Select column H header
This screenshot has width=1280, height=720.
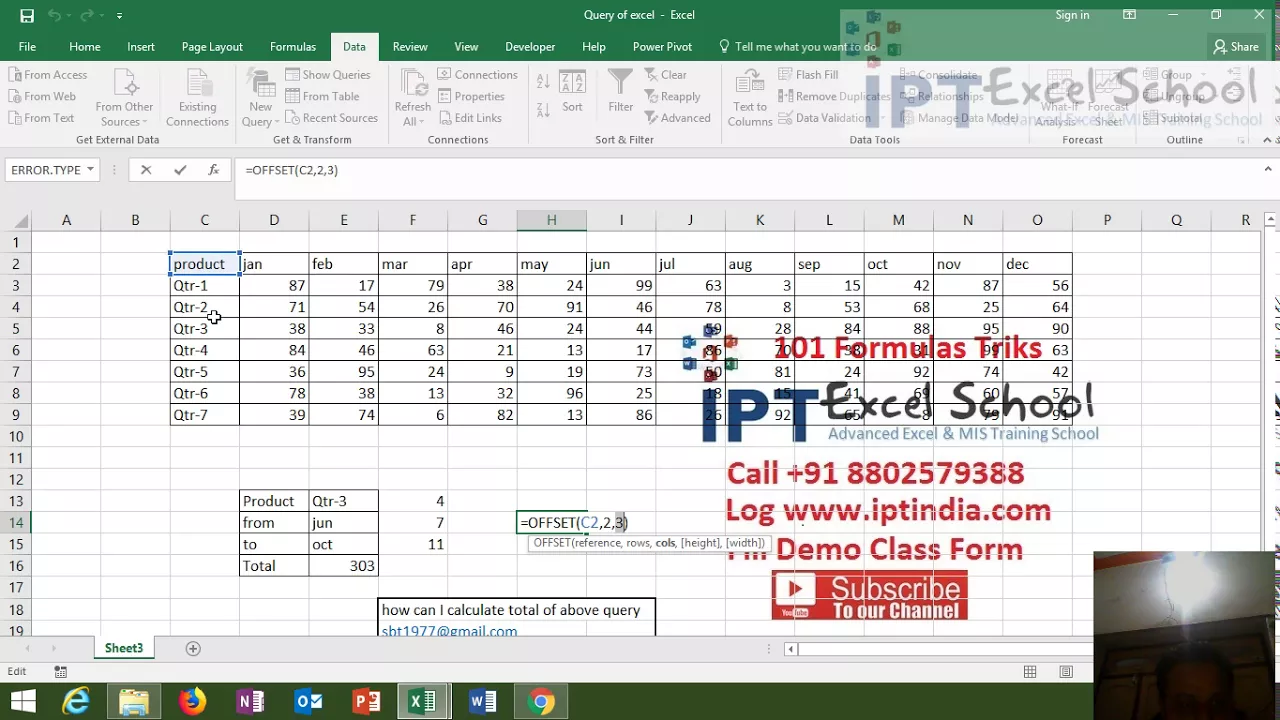(551, 220)
